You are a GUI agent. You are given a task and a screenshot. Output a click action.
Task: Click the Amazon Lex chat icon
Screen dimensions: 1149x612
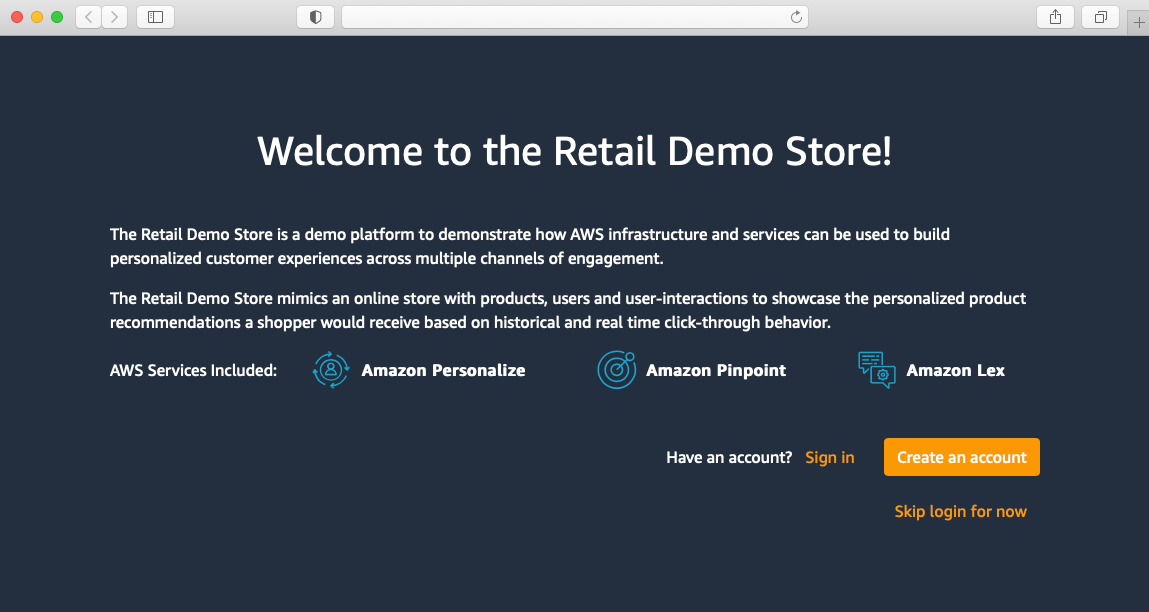pyautogui.click(x=876, y=369)
